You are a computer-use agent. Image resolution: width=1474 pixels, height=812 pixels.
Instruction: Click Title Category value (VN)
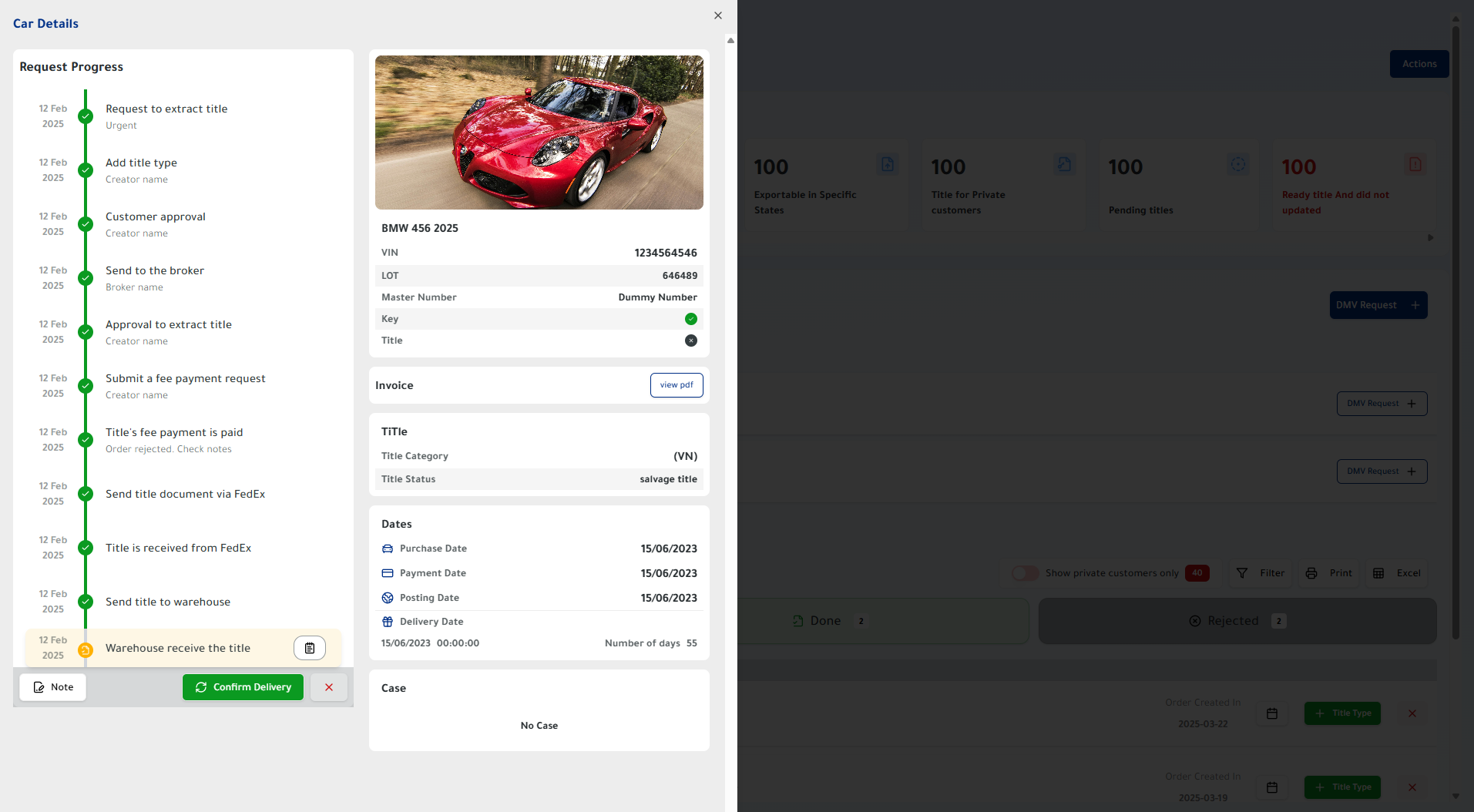[x=685, y=456]
